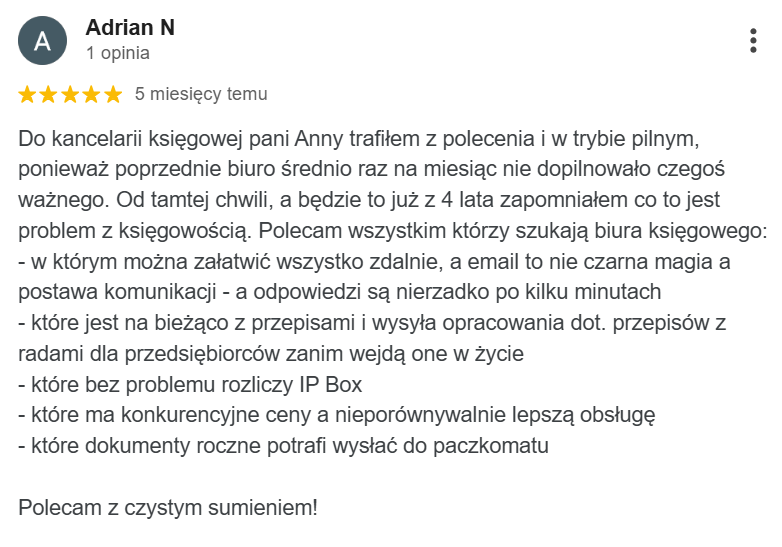Click the round 'A' profile avatar
The width and height of the screenshot is (782, 547).
coord(42,40)
